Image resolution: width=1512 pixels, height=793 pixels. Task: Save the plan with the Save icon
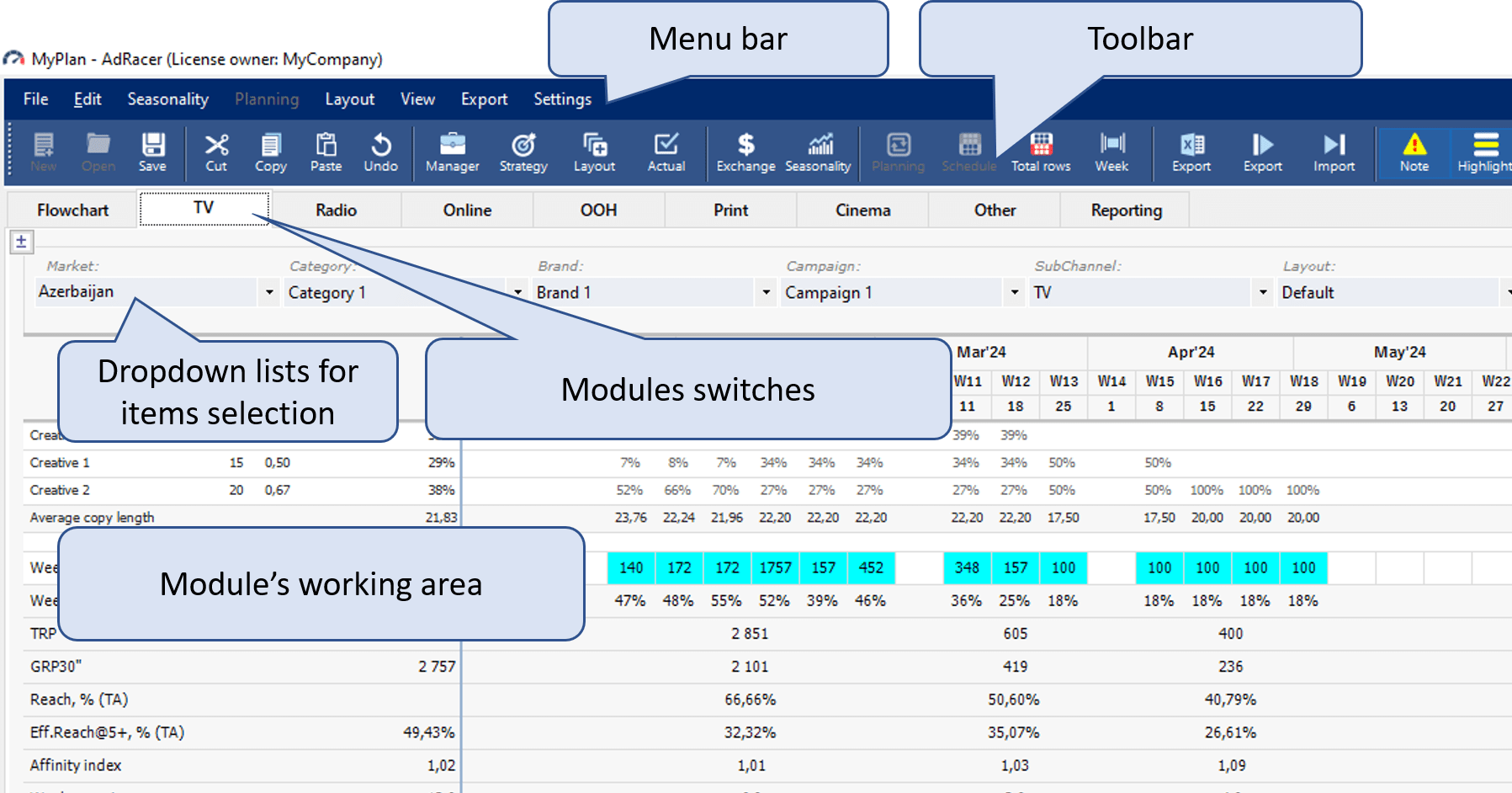(152, 152)
